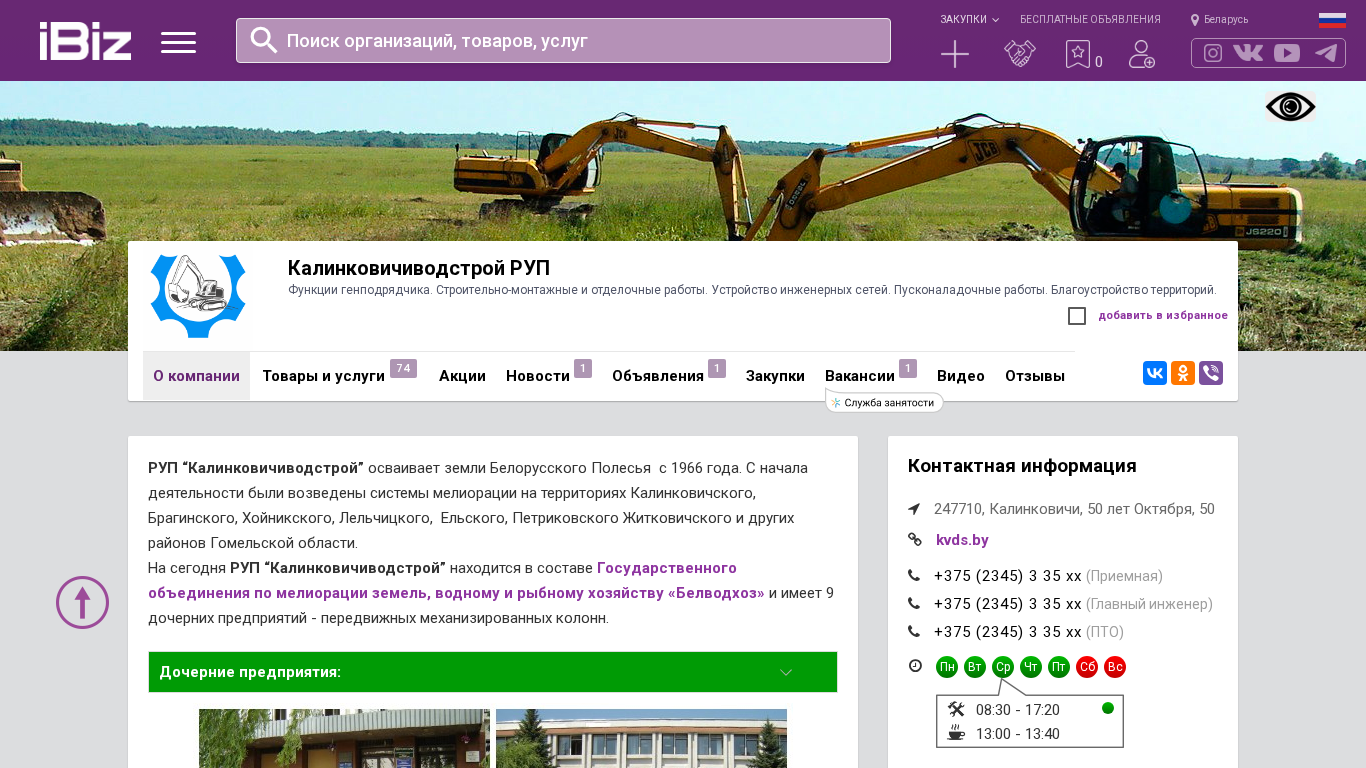Click the 'Контактная информация' heading
The image size is (1366, 768).
[x=1022, y=466]
